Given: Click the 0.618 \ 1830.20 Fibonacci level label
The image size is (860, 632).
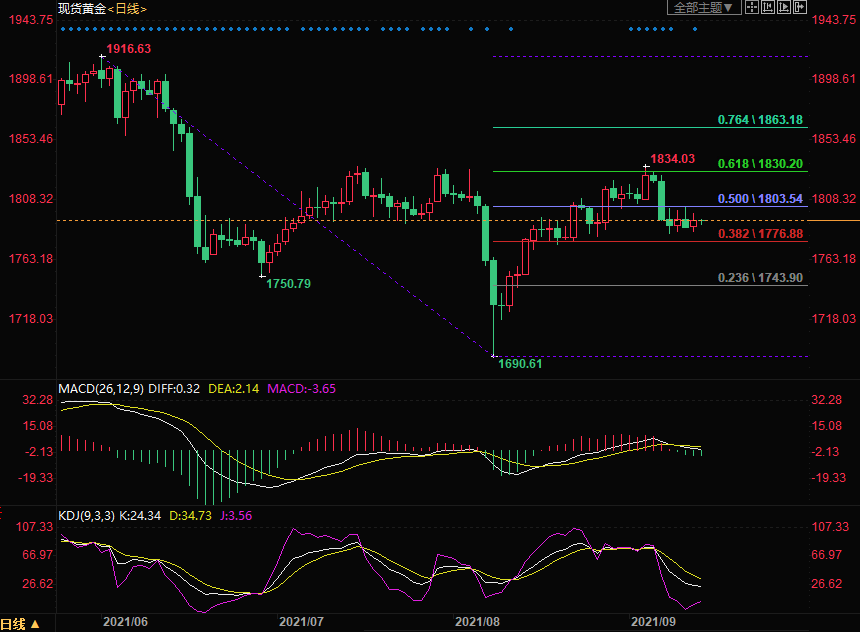Looking at the screenshot, I should click(x=760, y=164).
